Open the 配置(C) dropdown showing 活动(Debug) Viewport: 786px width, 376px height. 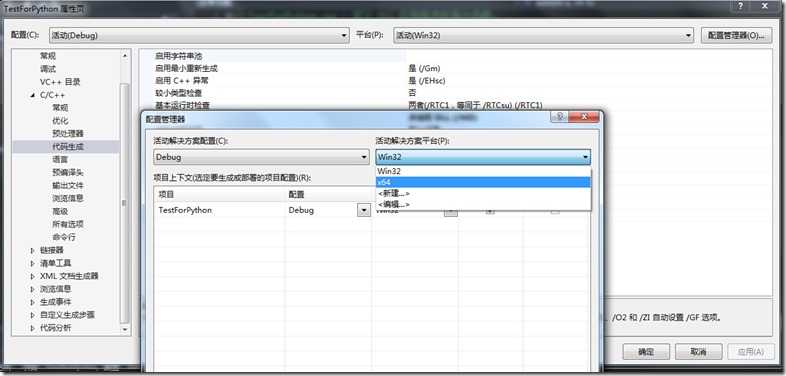[199, 36]
